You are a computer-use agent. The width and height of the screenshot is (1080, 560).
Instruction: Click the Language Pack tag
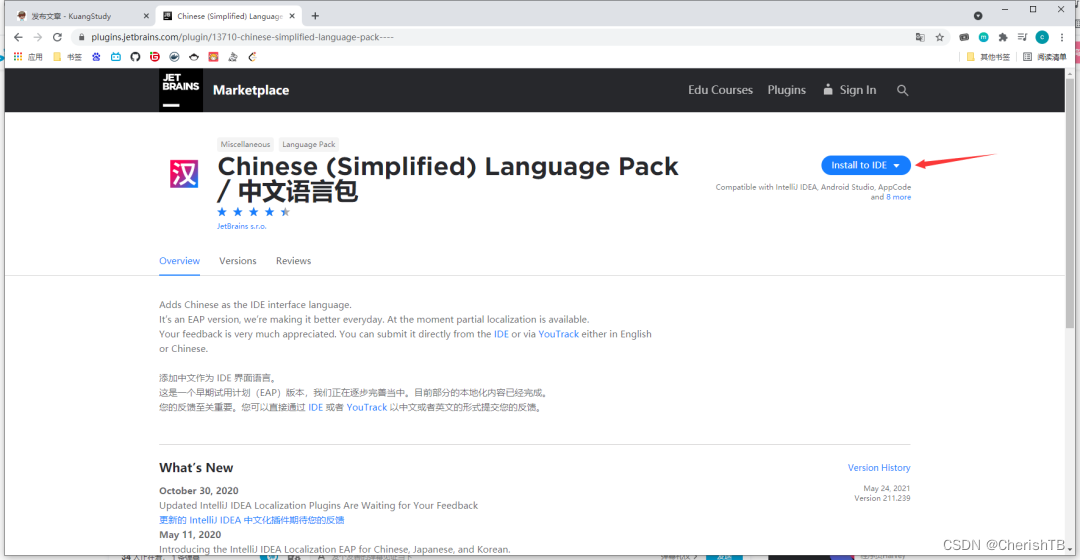point(309,145)
